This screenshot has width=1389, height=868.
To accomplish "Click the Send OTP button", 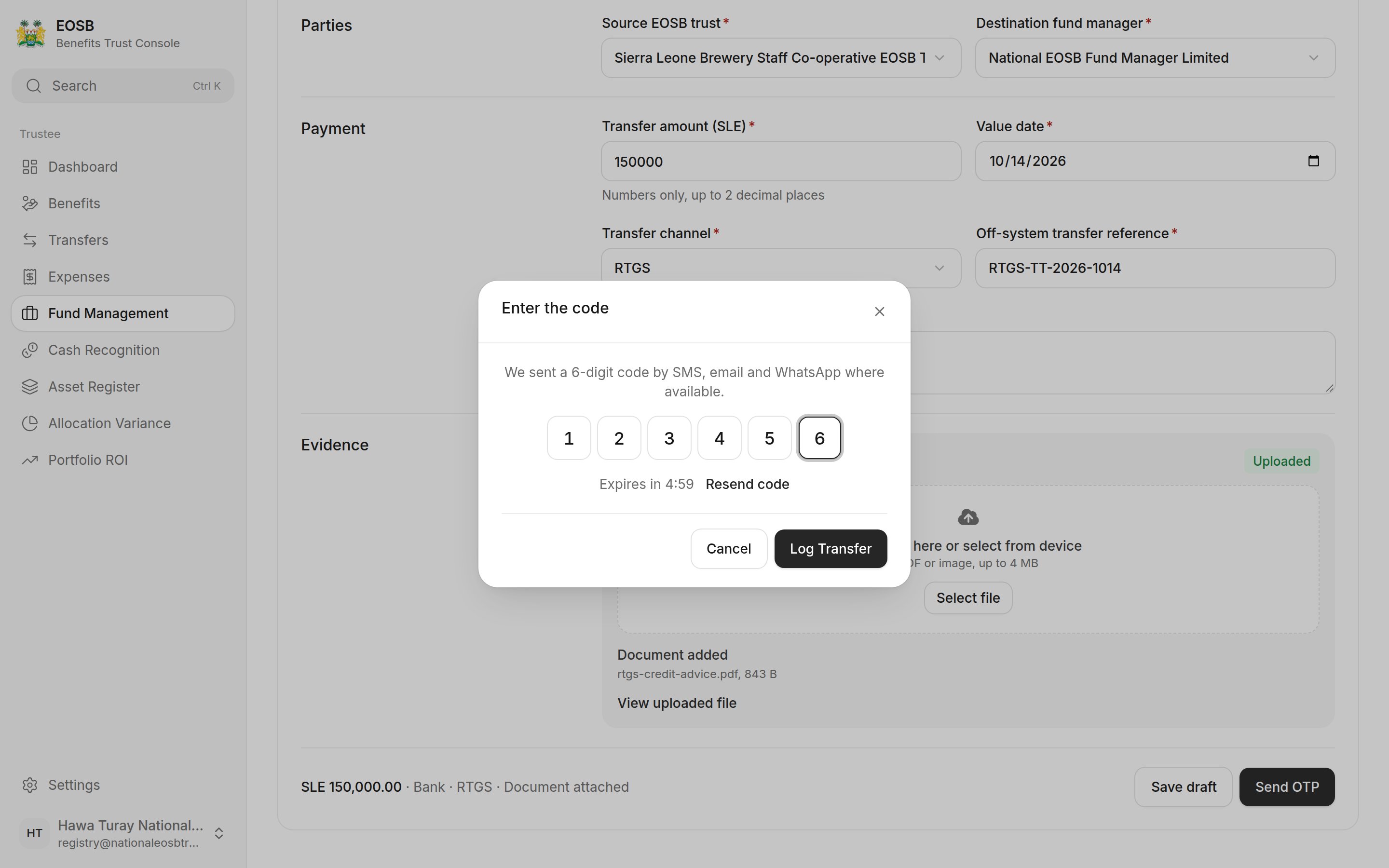I will [1287, 787].
